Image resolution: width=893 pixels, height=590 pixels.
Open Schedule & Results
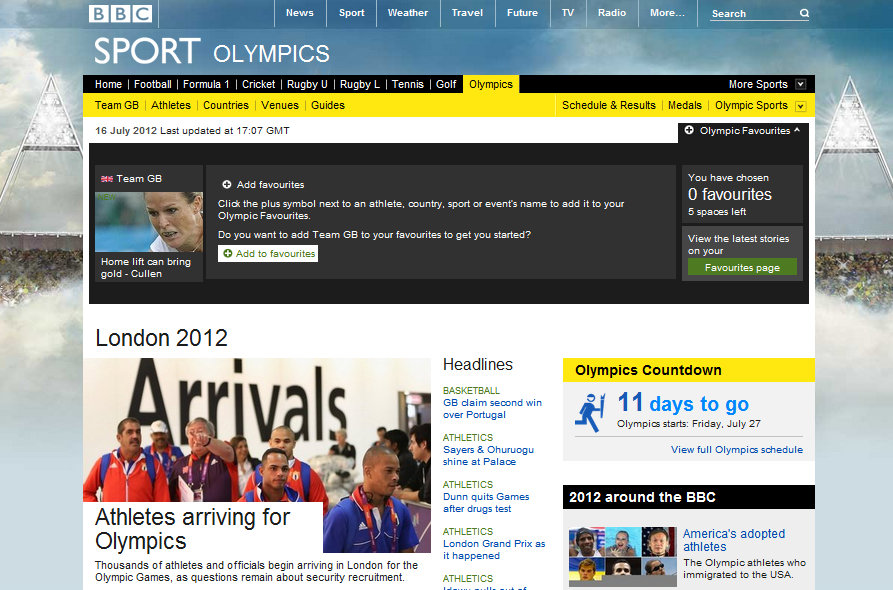click(609, 105)
